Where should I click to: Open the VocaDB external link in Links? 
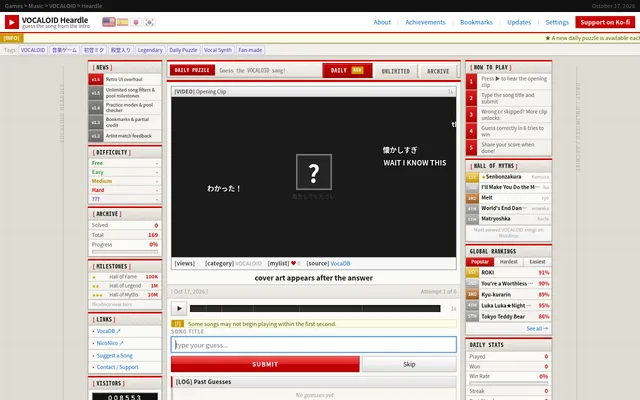click(109, 331)
